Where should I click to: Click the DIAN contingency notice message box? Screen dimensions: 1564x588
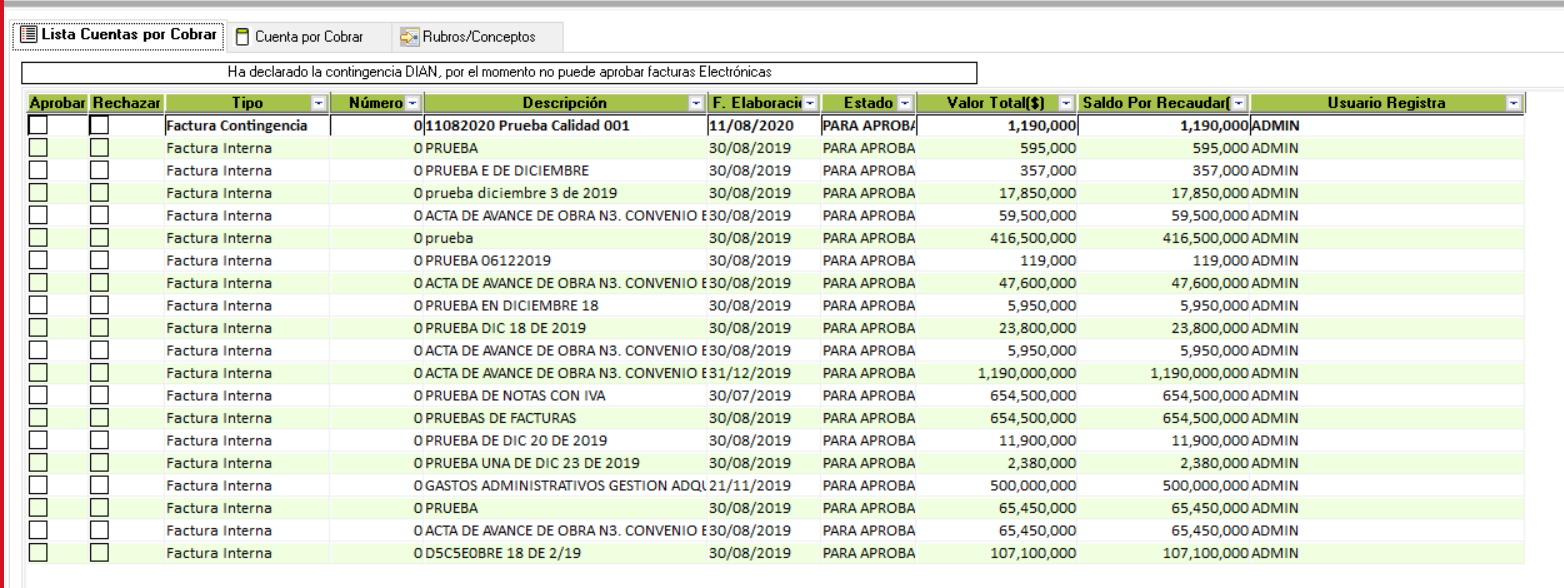pyautogui.click(x=499, y=73)
